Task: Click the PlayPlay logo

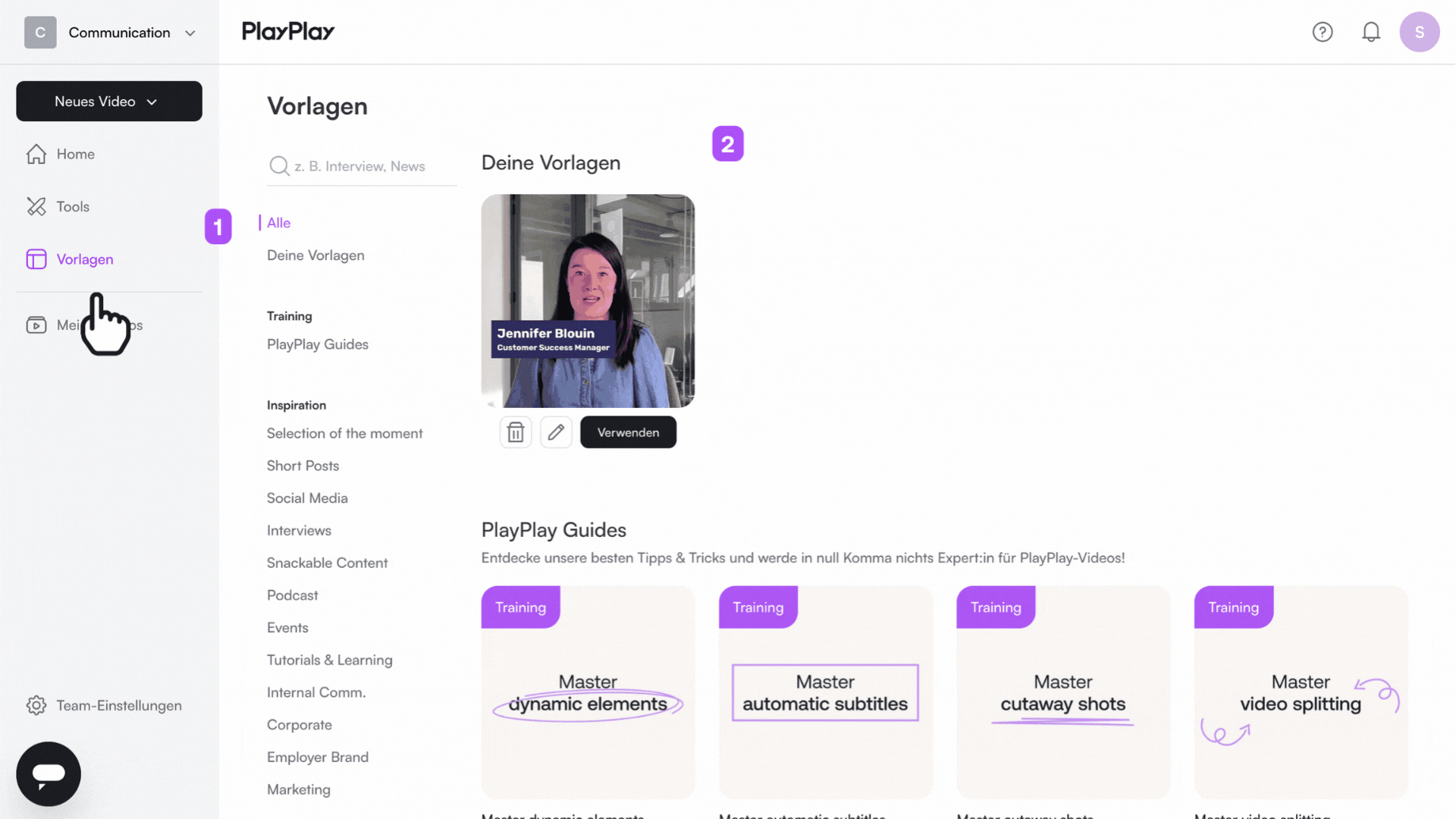Action: coord(288,32)
